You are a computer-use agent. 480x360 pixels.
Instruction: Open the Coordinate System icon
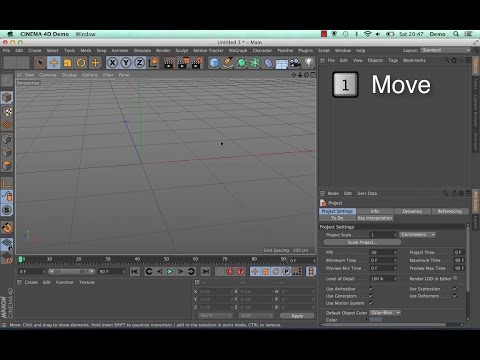pyautogui.click(x=153, y=63)
